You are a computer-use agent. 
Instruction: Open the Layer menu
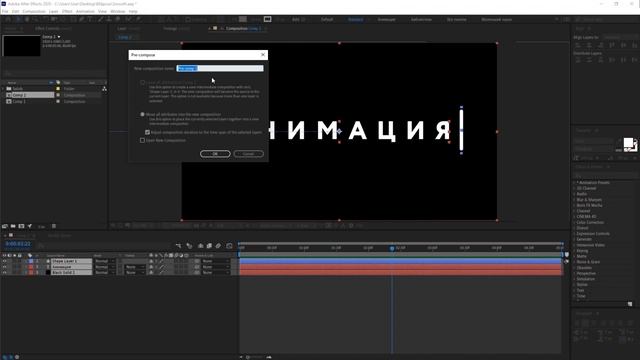[54, 11]
